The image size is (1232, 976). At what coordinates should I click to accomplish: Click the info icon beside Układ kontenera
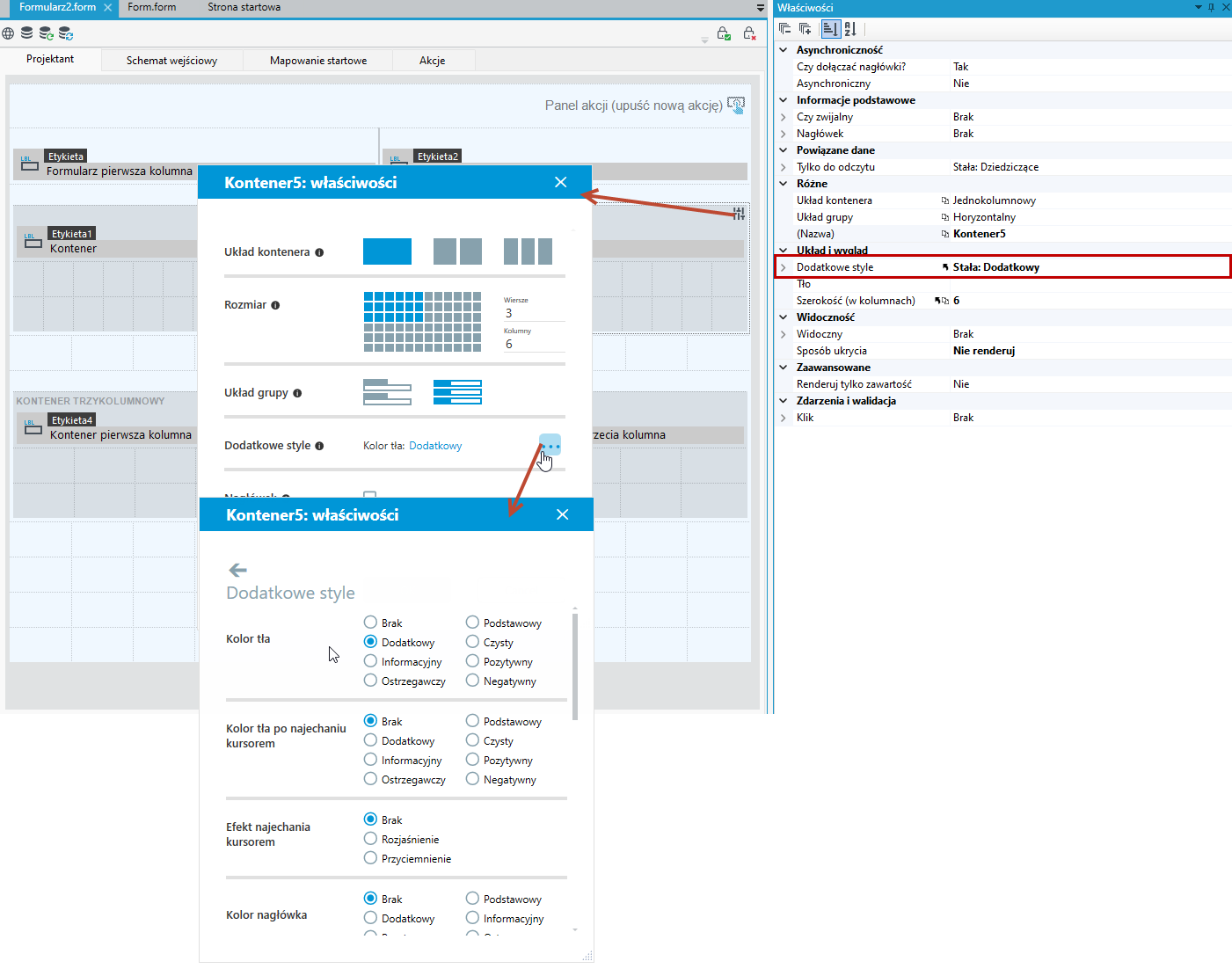[319, 252]
